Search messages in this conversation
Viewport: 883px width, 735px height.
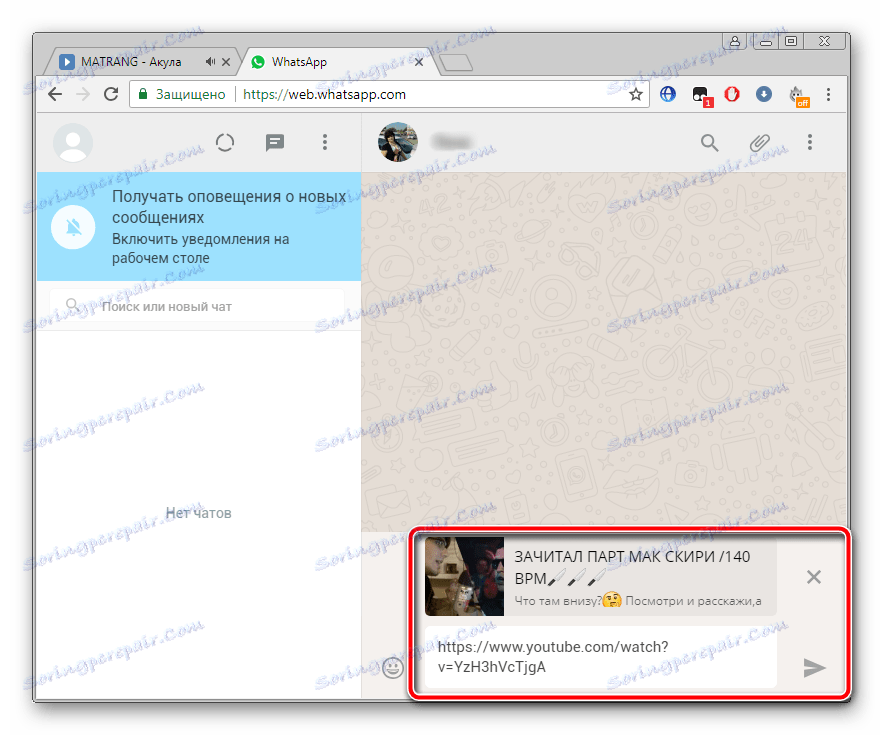point(710,142)
